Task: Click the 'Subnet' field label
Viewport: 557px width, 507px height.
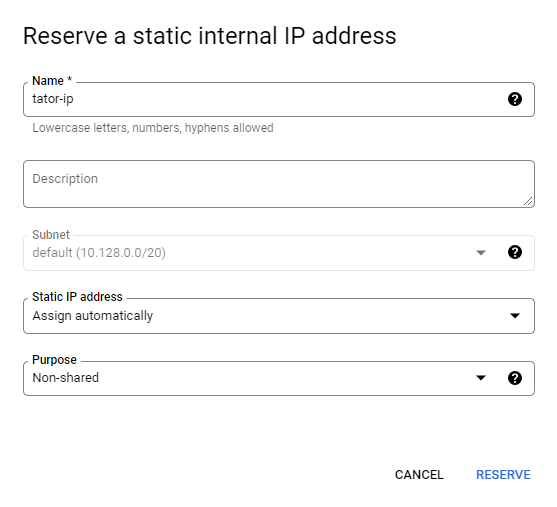Action: pyautogui.click(x=51, y=234)
